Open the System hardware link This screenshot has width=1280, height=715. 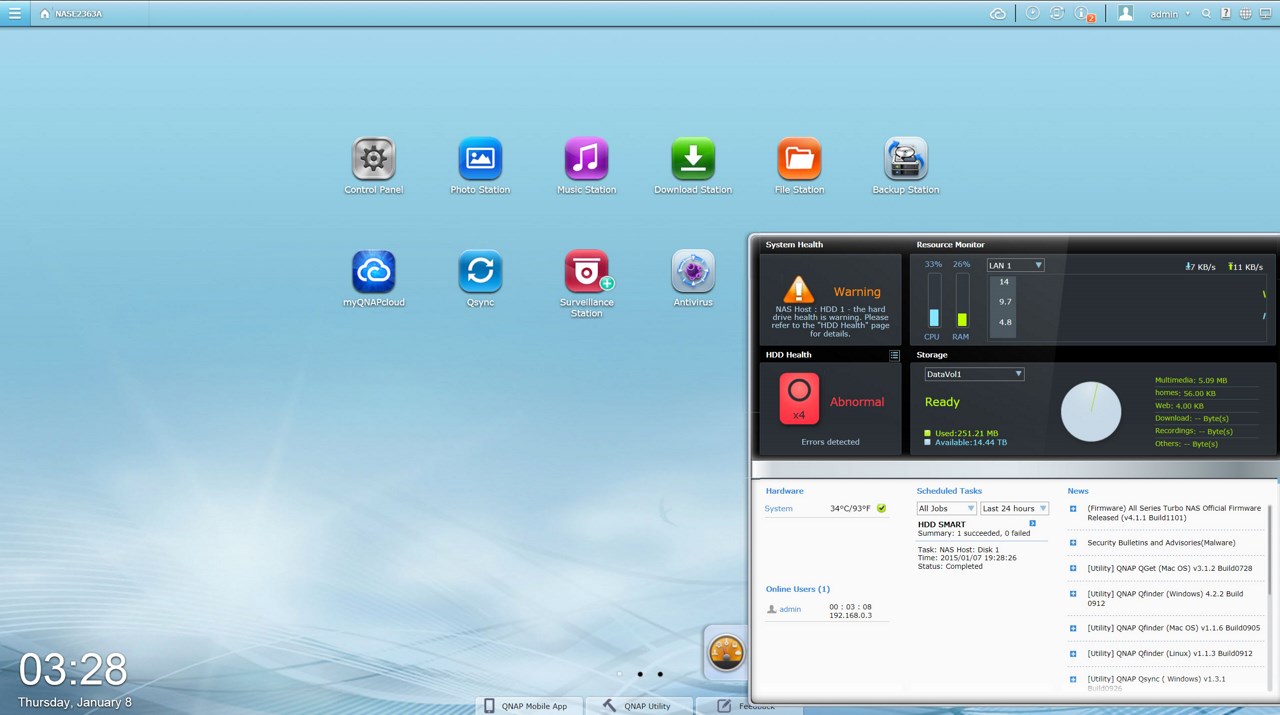click(x=779, y=509)
